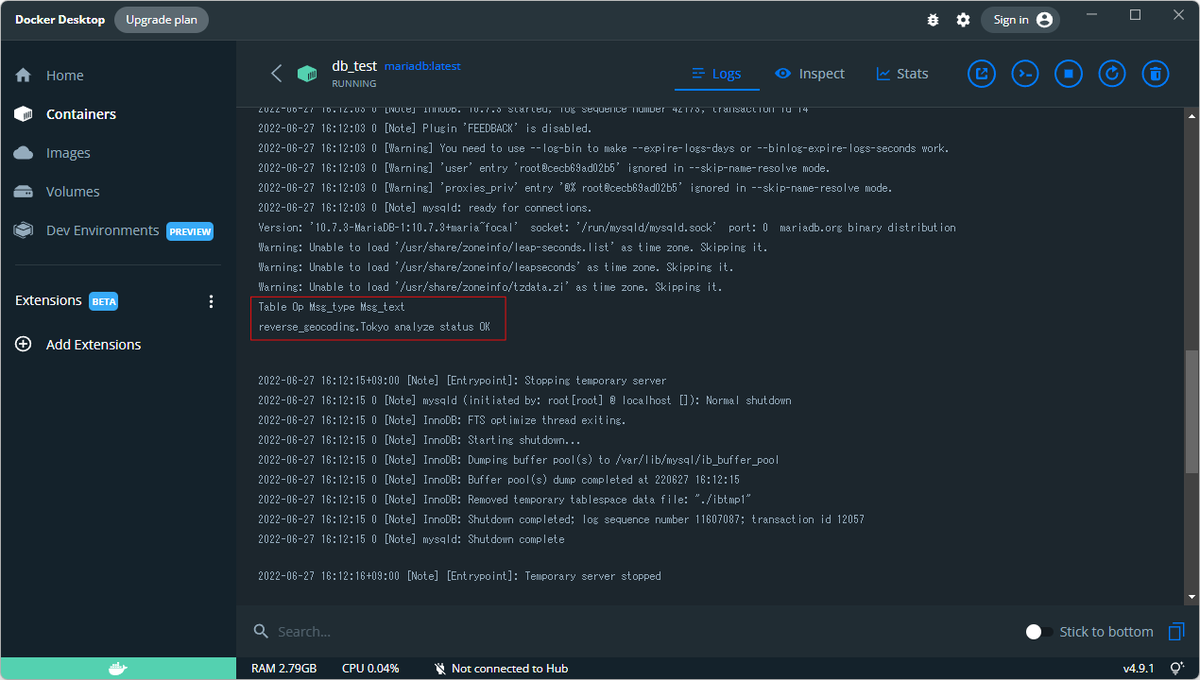Click the Extensions BETA badge

pos(104,301)
